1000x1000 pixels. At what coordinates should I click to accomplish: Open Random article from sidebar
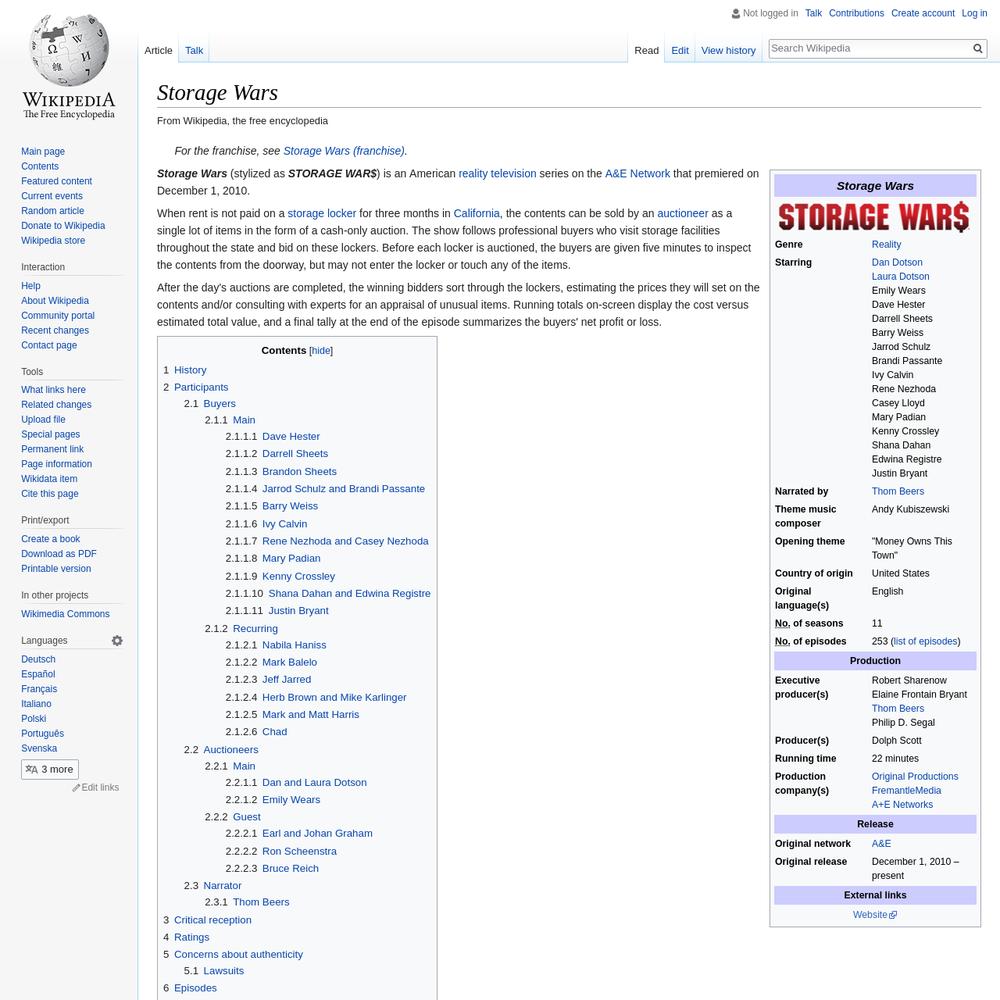[x=52, y=210]
